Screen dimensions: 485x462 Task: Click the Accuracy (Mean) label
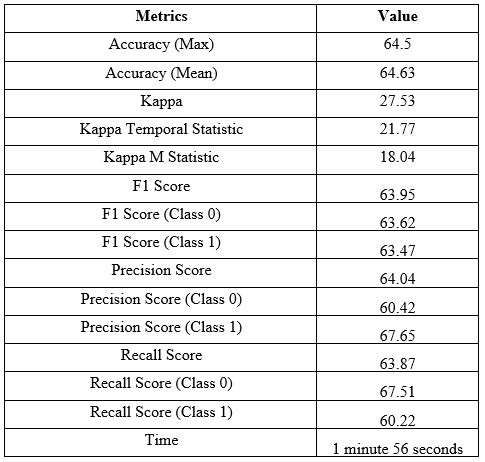click(161, 73)
